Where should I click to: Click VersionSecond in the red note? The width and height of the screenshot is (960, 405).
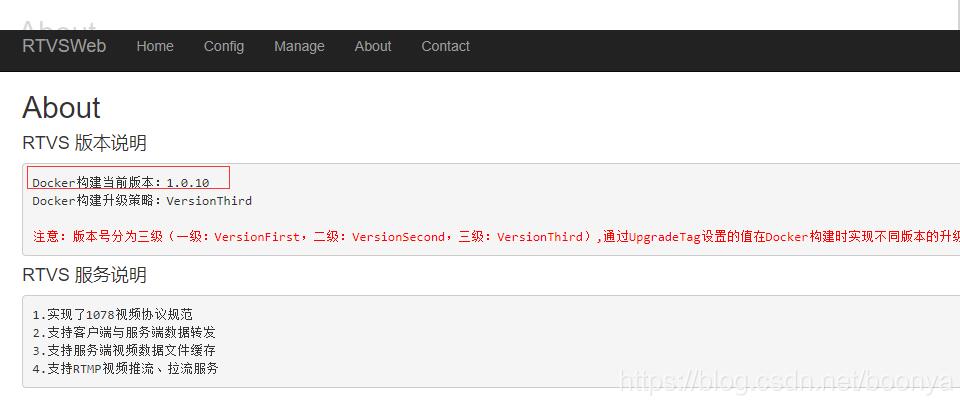tap(398, 237)
